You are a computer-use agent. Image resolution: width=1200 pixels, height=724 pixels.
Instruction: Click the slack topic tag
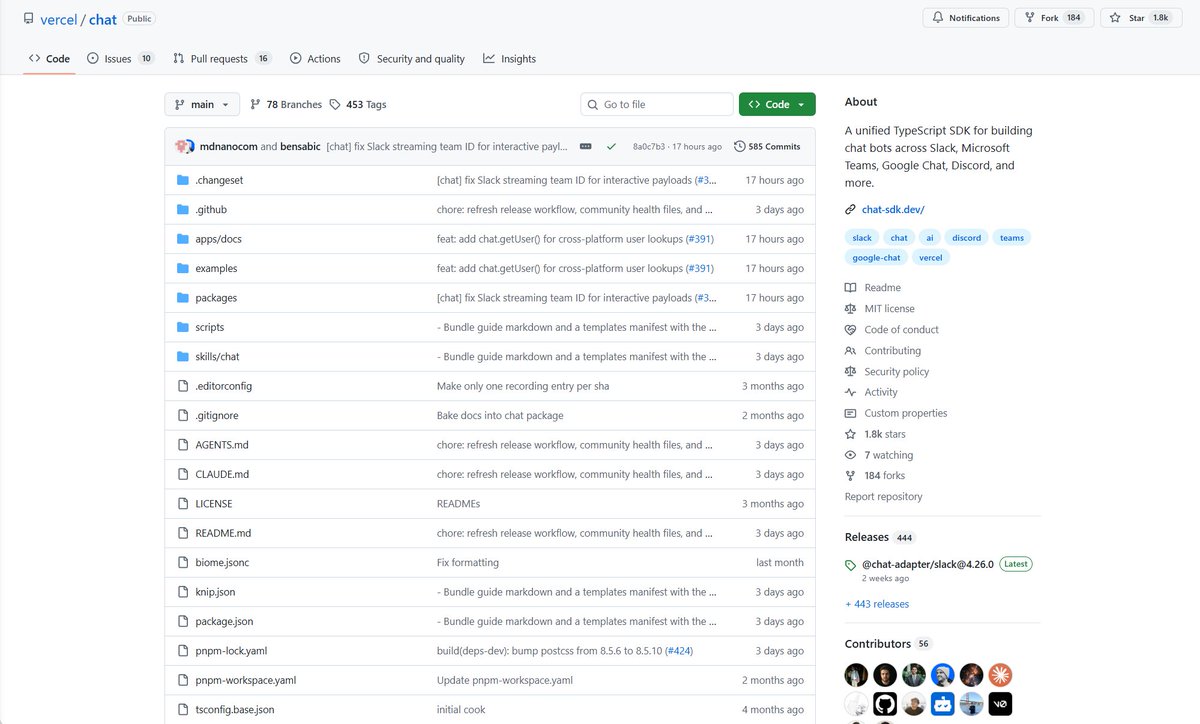(862, 238)
